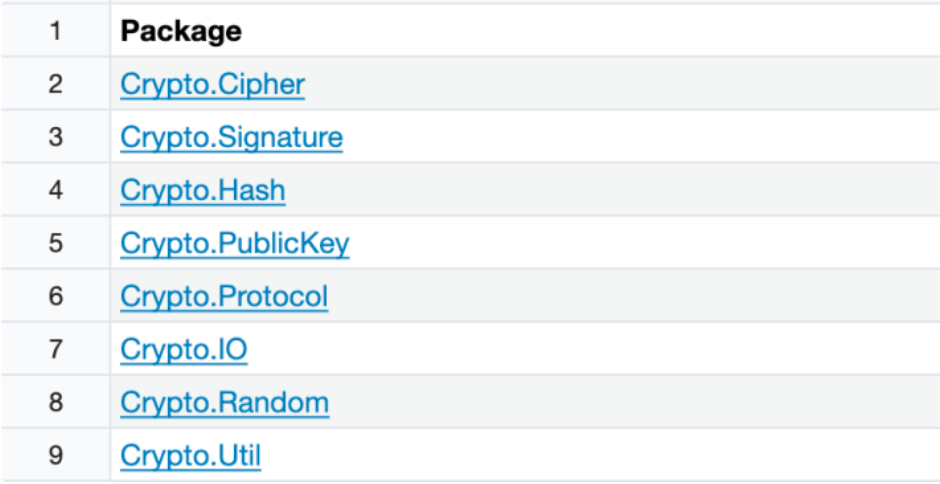Open the Crypto.Cipher link
This screenshot has width=940, height=484.
212,85
